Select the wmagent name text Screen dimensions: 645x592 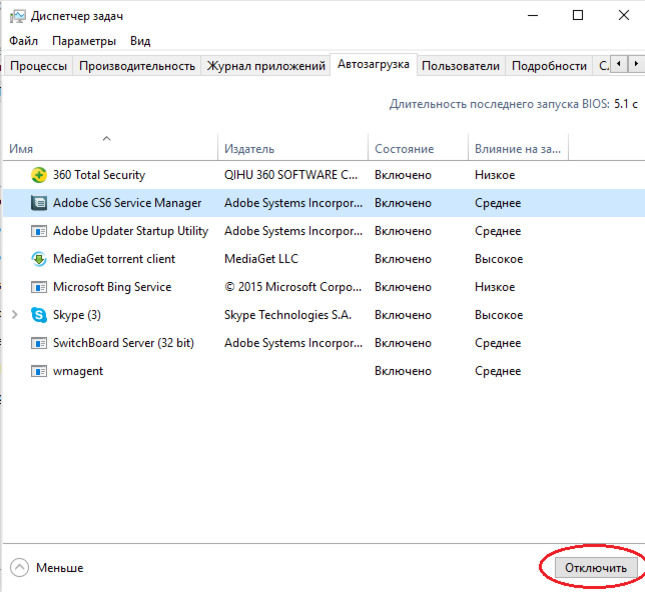click(x=78, y=371)
